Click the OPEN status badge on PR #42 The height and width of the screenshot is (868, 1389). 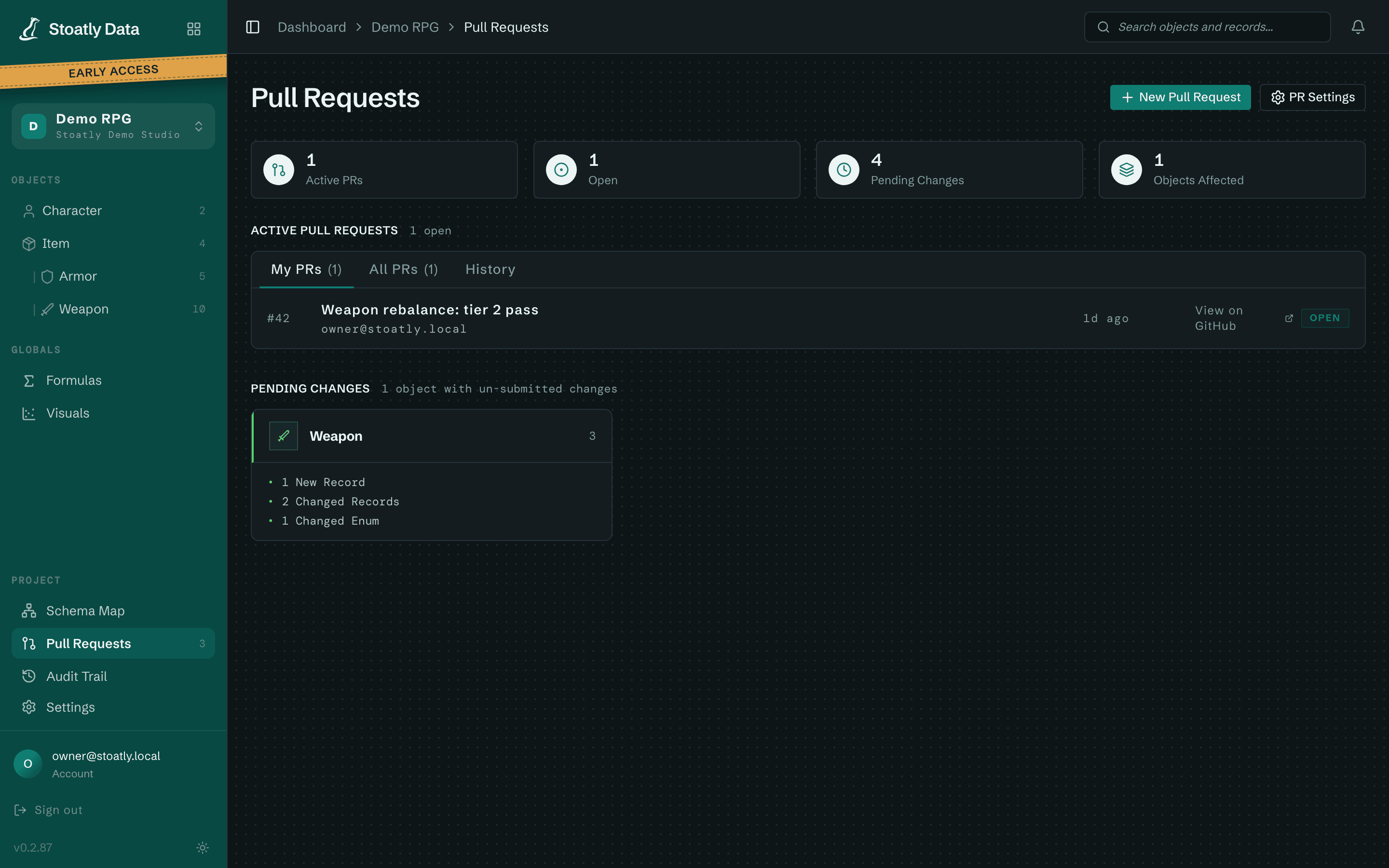pos(1325,318)
